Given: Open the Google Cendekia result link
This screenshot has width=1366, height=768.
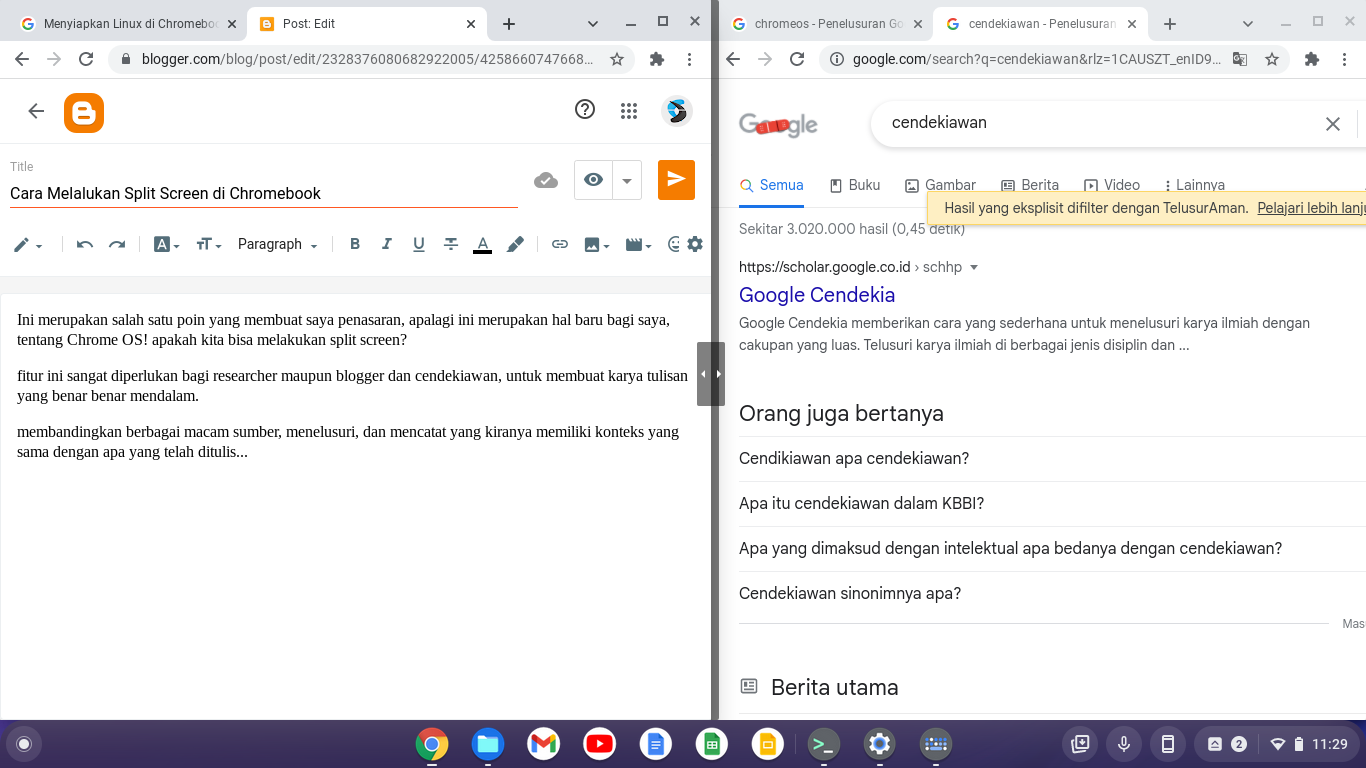Looking at the screenshot, I should coord(817,295).
